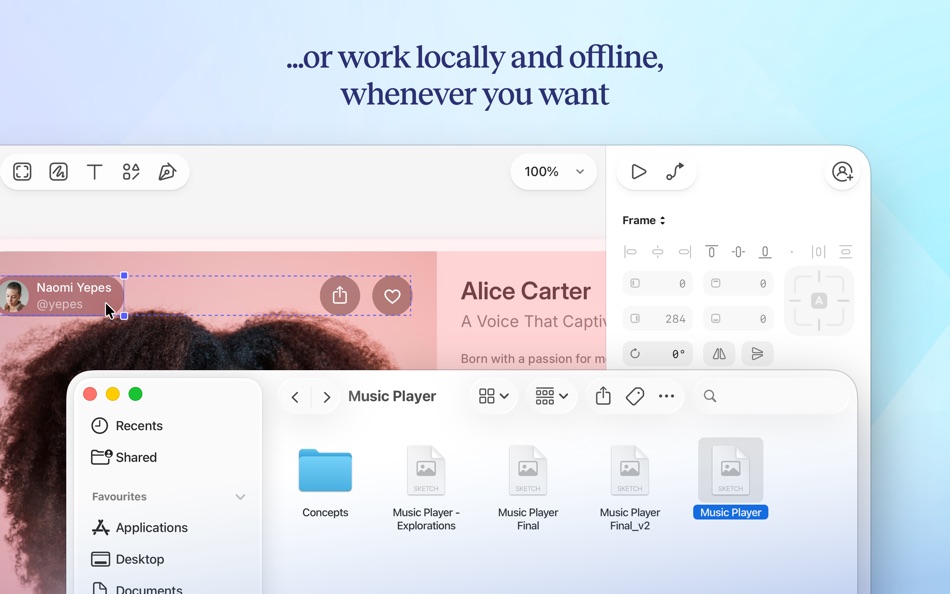Select the Vector Pen tool
The width and height of the screenshot is (950, 594).
pos(167,171)
